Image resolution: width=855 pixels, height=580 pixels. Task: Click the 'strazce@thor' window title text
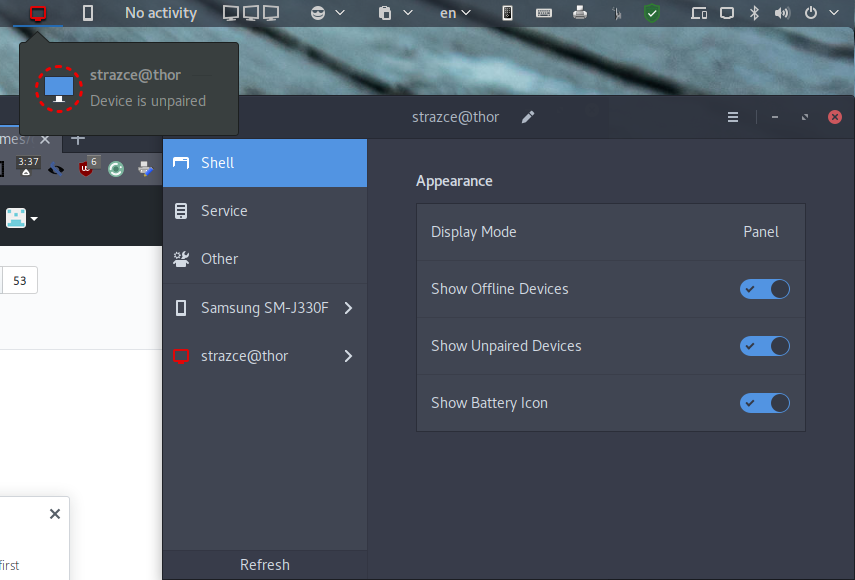coord(455,117)
